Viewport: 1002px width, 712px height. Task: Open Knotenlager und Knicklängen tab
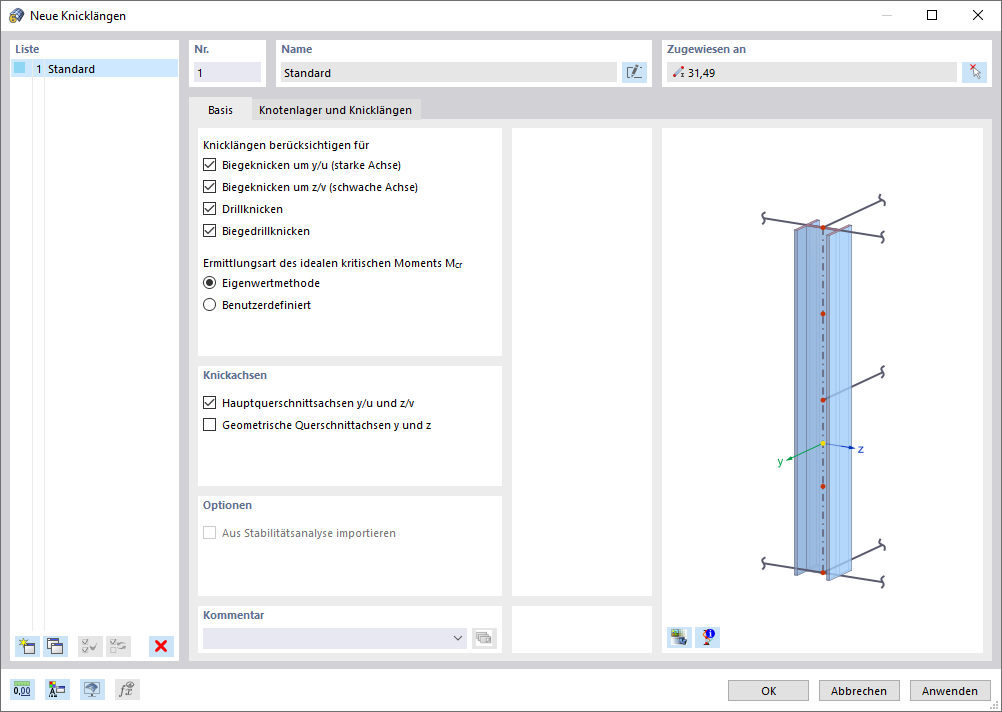(x=335, y=110)
